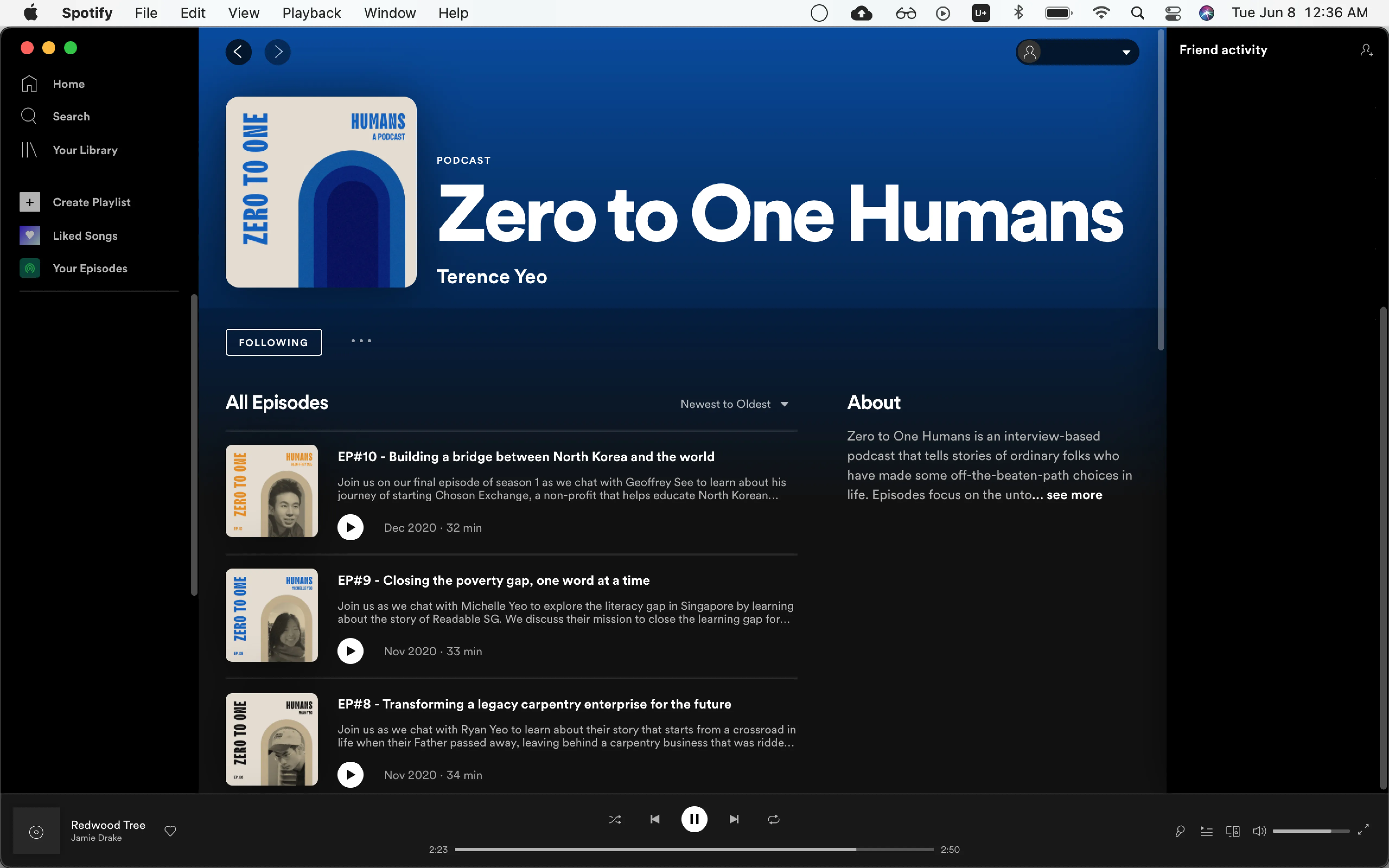This screenshot has height=868, width=1389.
Task: Skip to previous track
Action: [x=655, y=819]
